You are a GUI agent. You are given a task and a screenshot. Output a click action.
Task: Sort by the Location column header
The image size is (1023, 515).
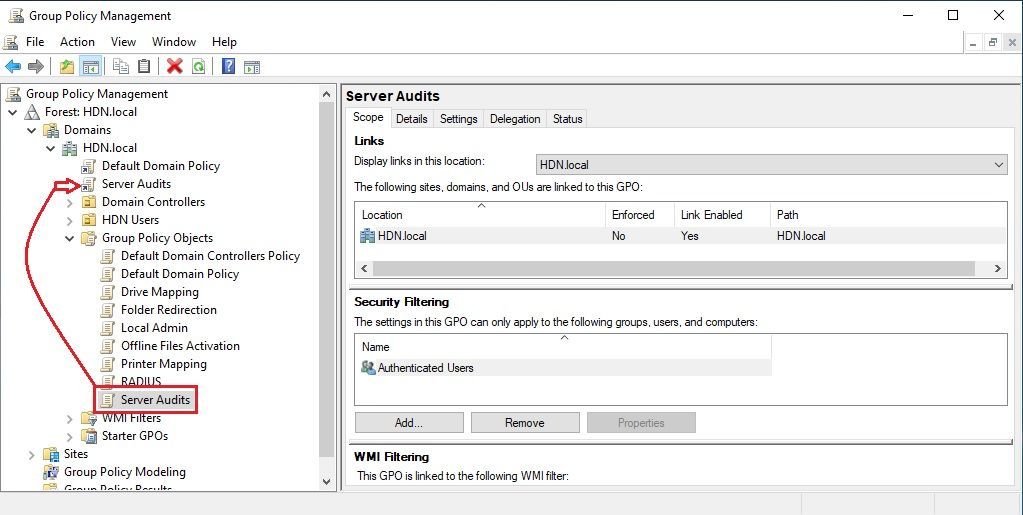click(481, 215)
